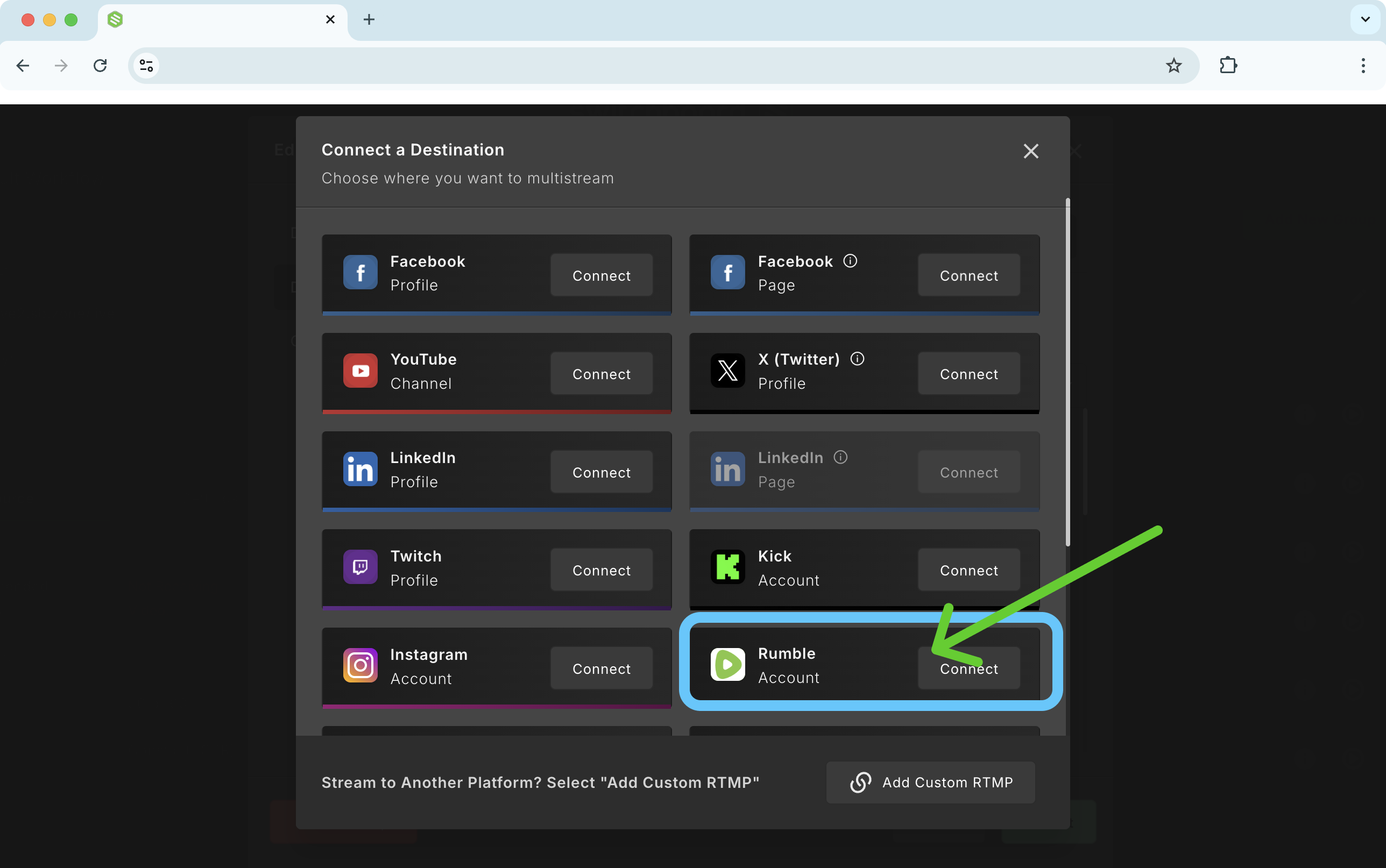Open info tooltip next to LinkedIn Page
Image resolution: width=1386 pixels, height=868 pixels.
(840, 458)
